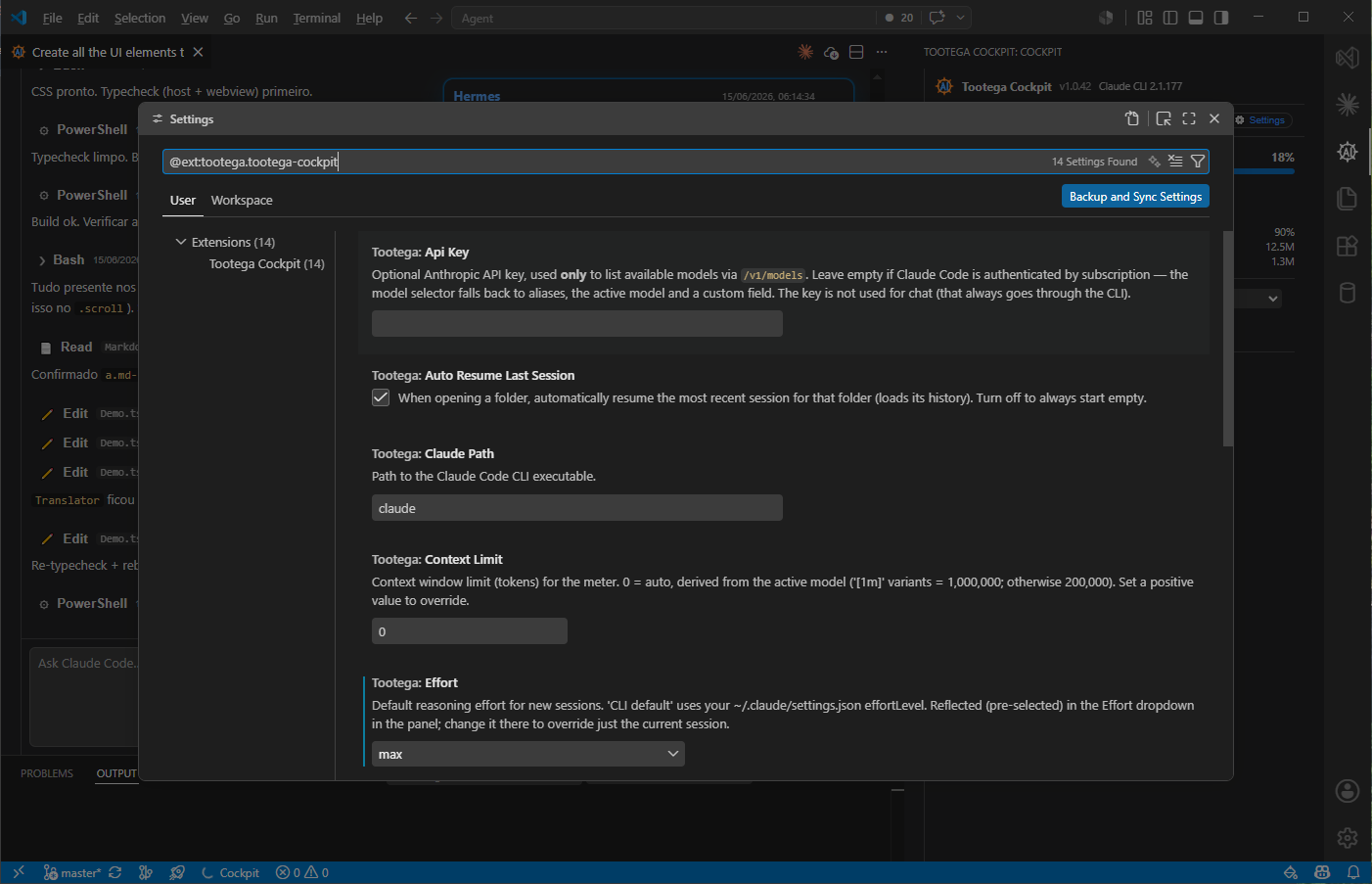Image resolution: width=1372 pixels, height=884 pixels.
Task: Open the Selection menu
Action: pyautogui.click(x=140, y=18)
